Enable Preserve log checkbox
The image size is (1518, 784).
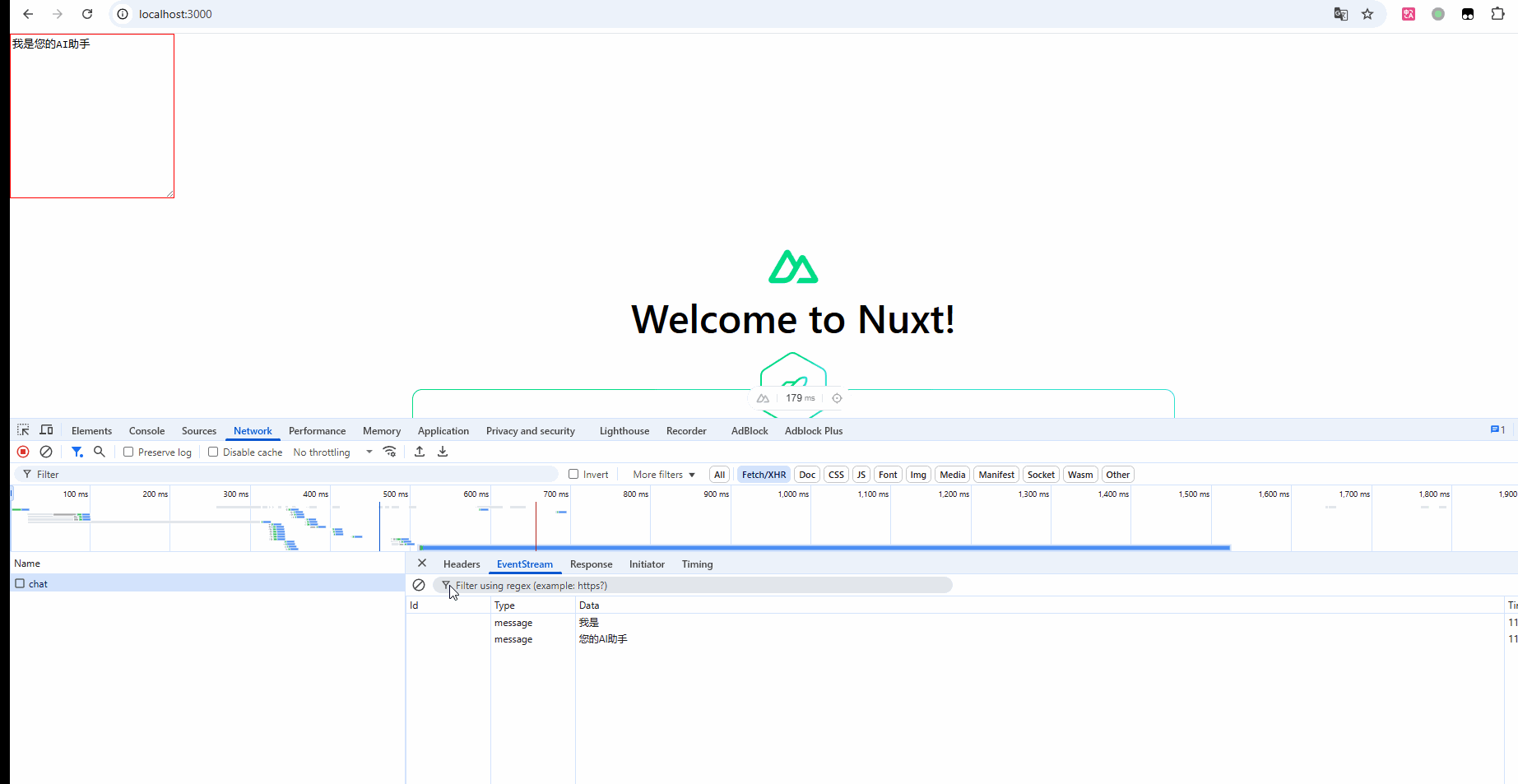point(128,452)
